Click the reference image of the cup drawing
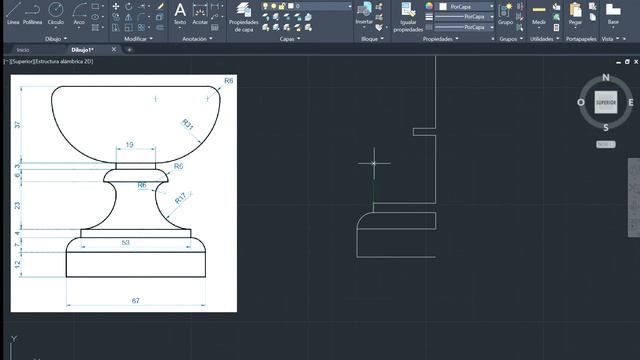 124,193
